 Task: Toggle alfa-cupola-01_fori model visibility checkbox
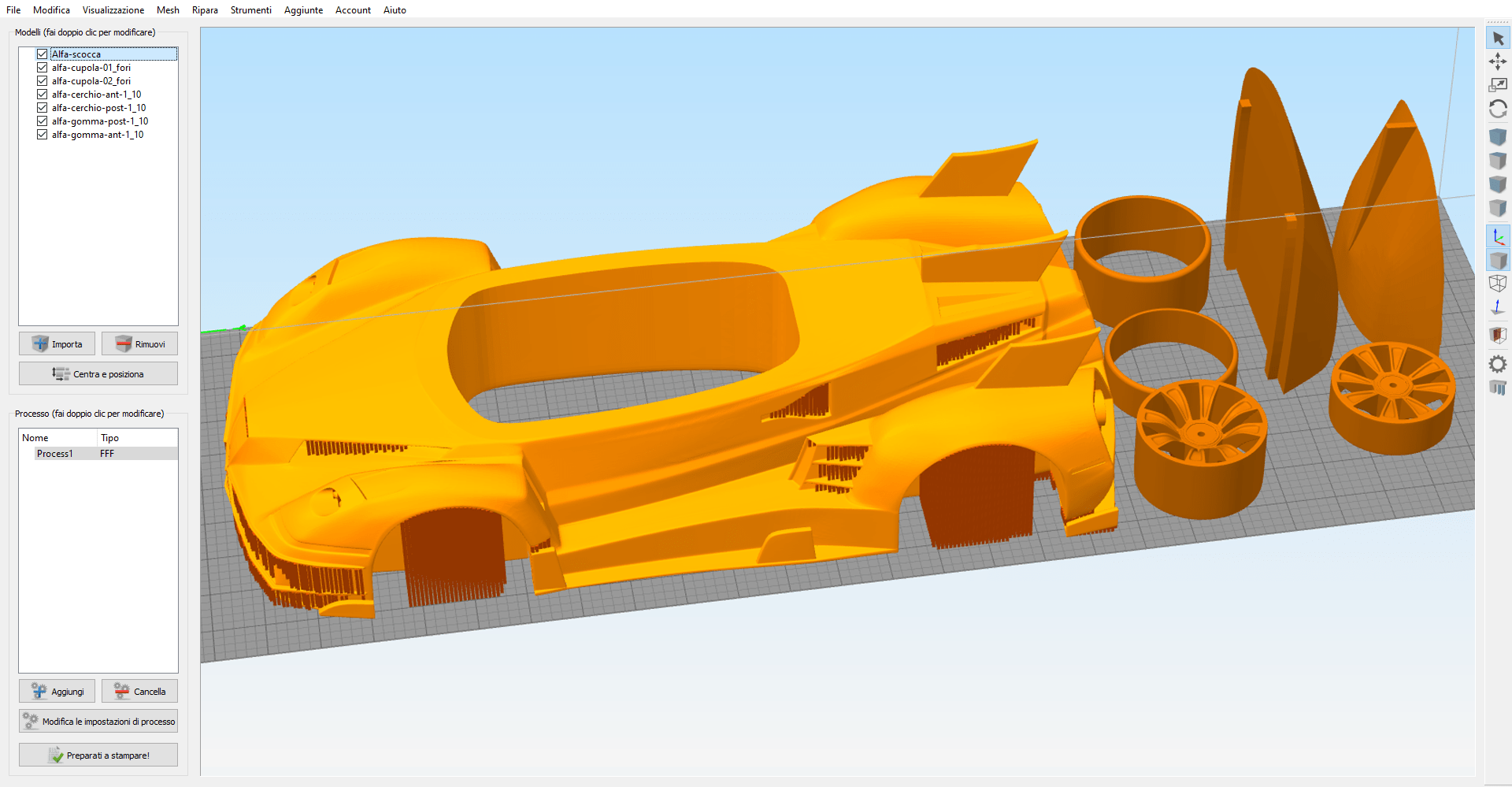click(x=43, y=68)
